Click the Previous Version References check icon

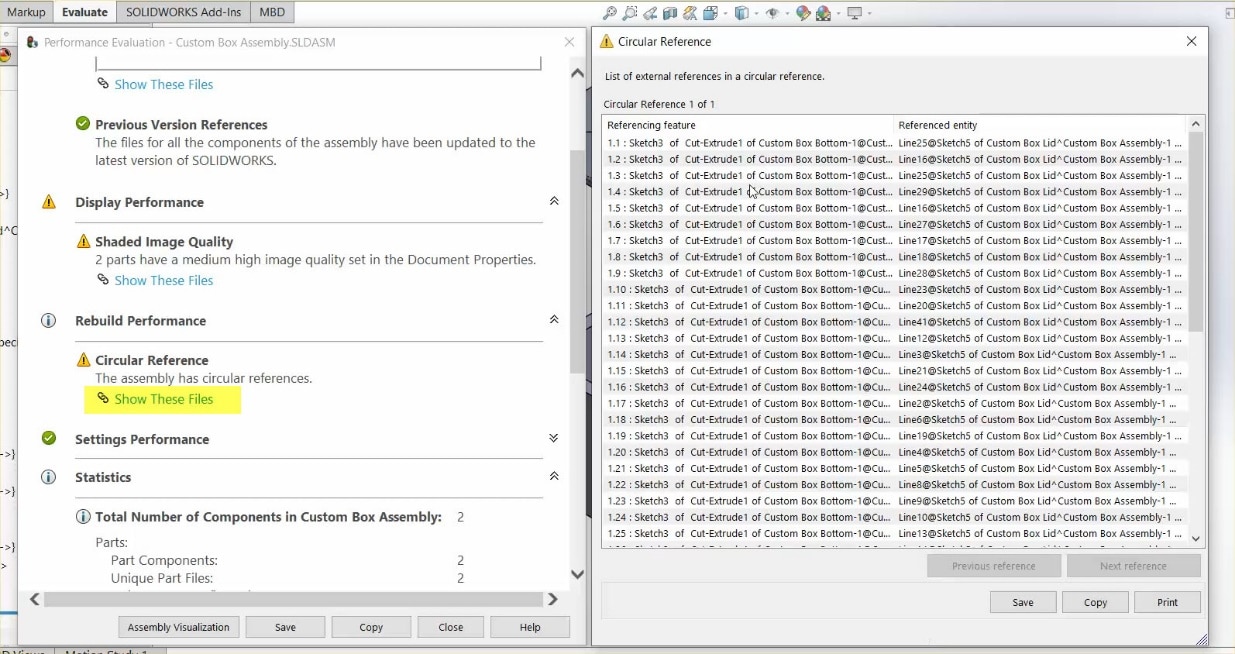point(83,124)
